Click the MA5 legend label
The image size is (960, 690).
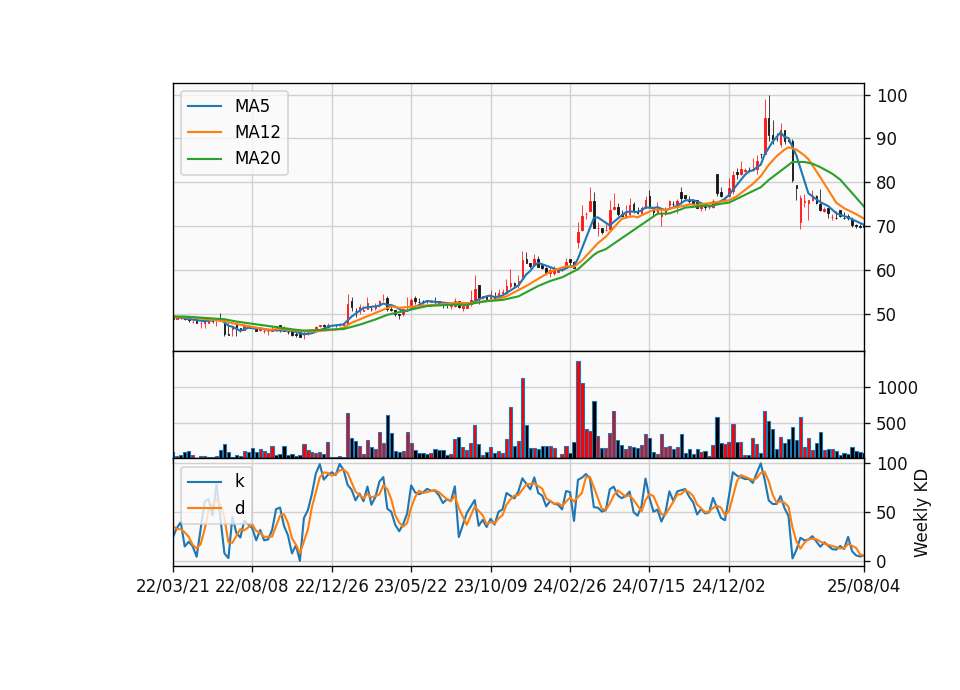[252, 106]
